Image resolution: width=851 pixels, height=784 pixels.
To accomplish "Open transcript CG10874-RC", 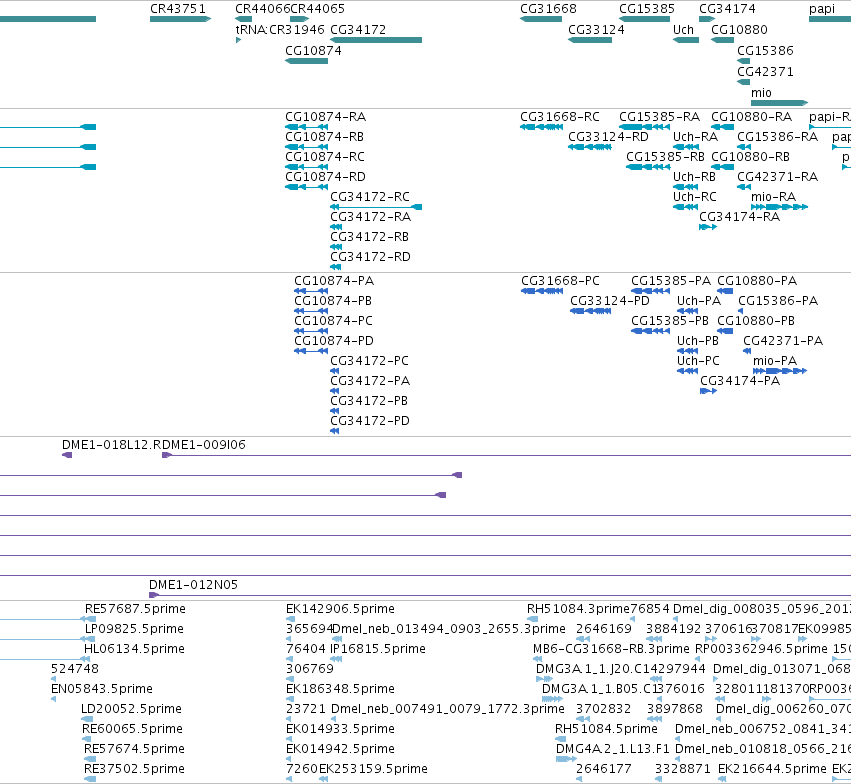I will point(307,167).
